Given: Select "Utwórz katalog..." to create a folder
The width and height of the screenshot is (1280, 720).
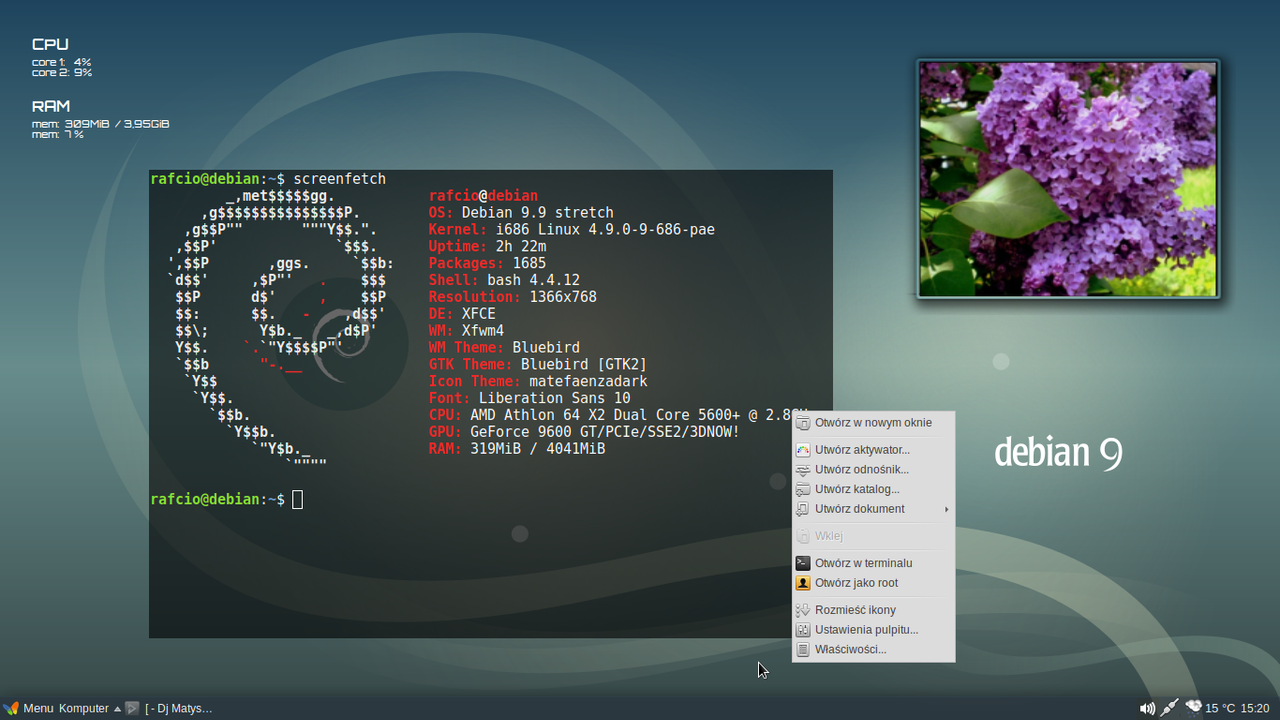Looking at the screenshot, I should (x=873, y=490).
